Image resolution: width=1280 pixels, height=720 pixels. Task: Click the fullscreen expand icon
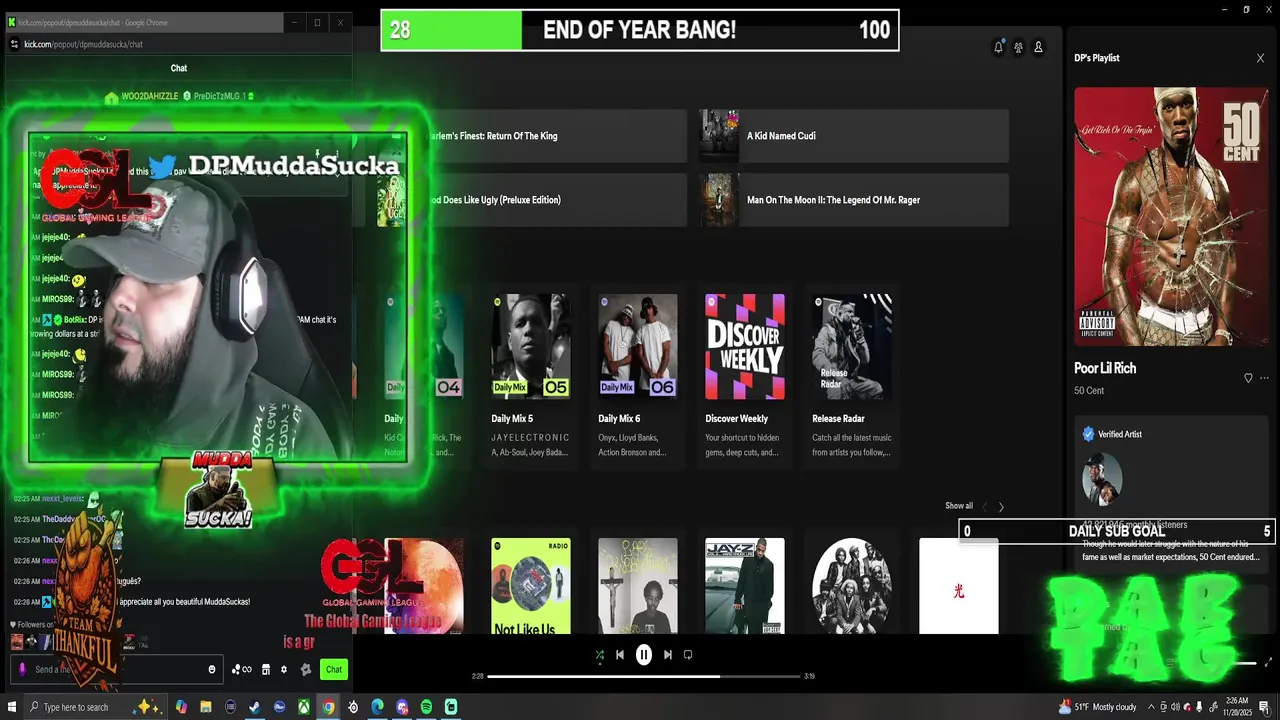tap(1268, 662)
